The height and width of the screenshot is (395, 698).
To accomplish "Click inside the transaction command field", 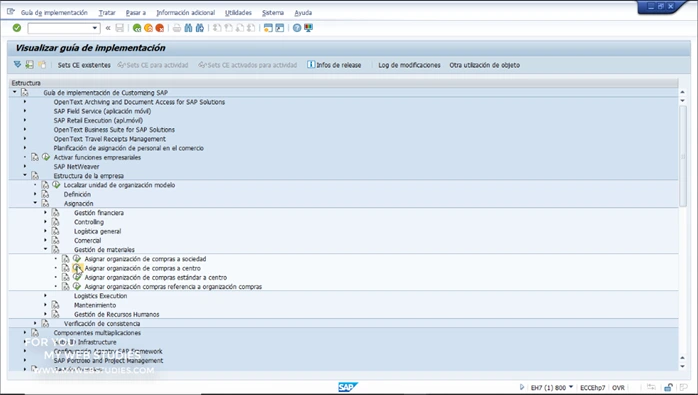I will (60, 28).
